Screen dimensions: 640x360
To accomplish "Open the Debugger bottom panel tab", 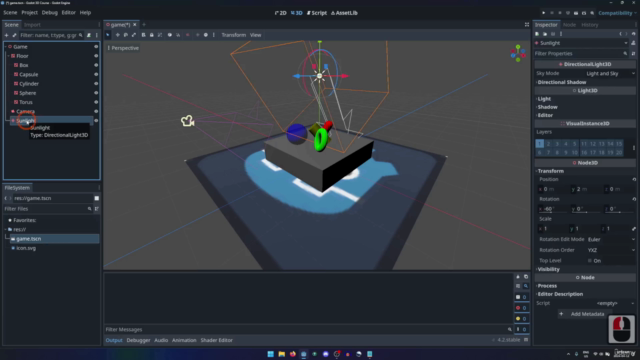I will (138, 340).
